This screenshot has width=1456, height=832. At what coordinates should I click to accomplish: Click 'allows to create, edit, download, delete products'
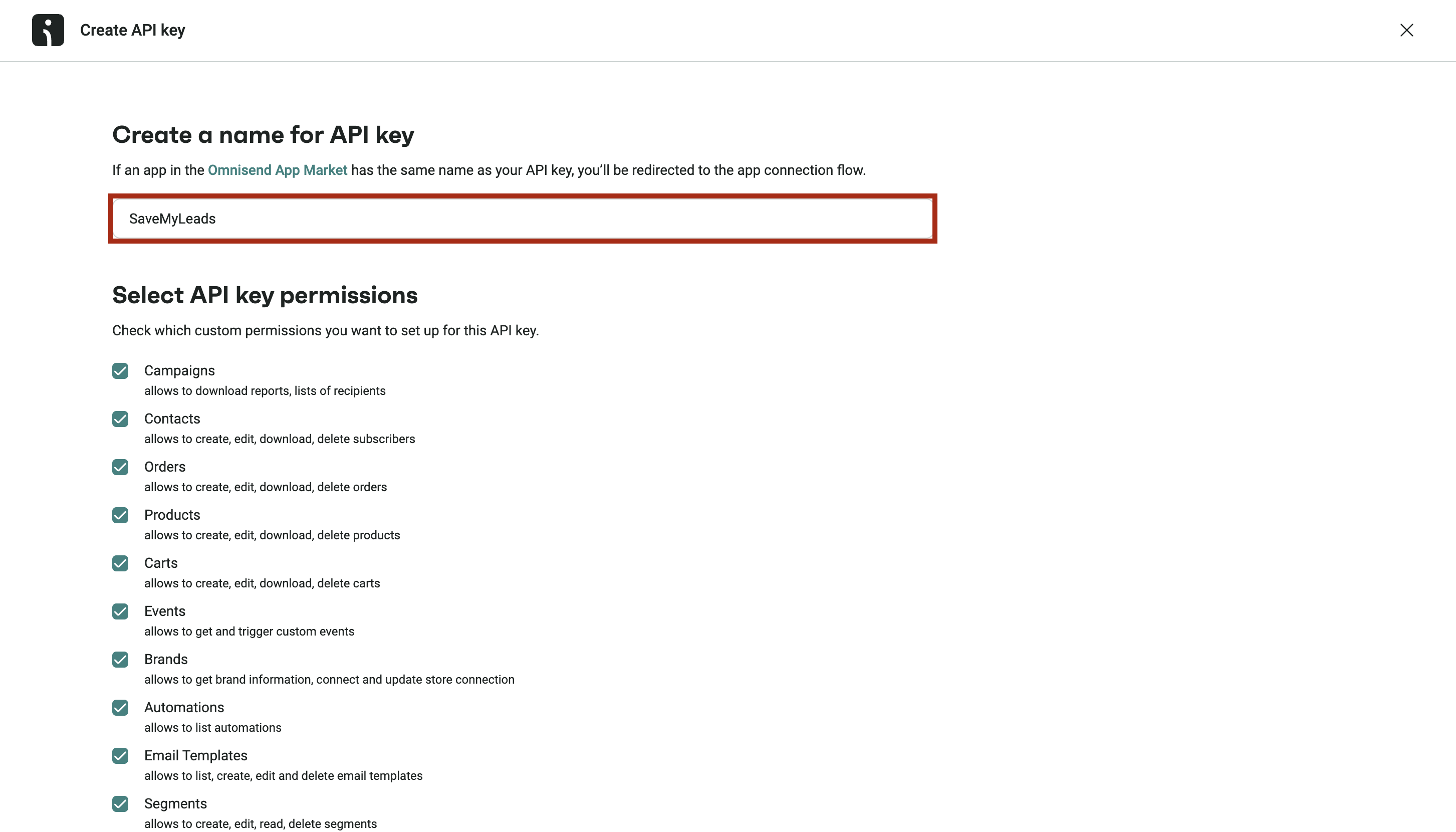click(272, 535)
